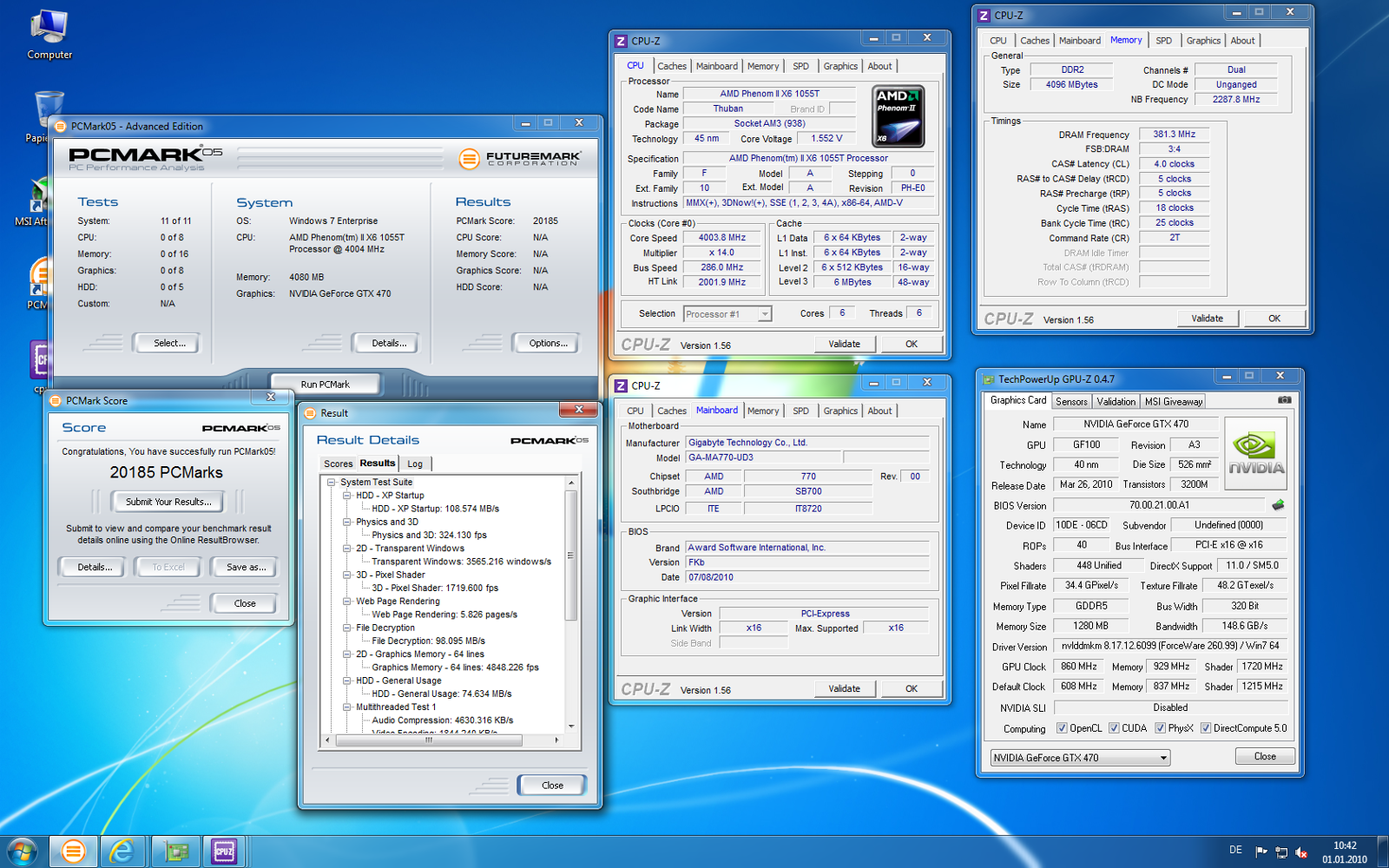
Task: Click Save as button in PCMark Score
Action: pos(246,568)
